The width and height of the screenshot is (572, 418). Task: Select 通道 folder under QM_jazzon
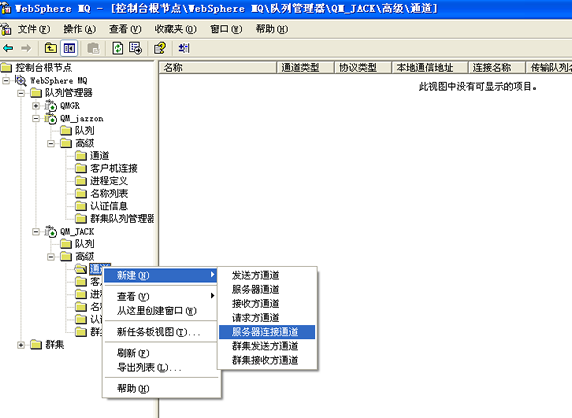pyautogui.click(x=92, y=156)
